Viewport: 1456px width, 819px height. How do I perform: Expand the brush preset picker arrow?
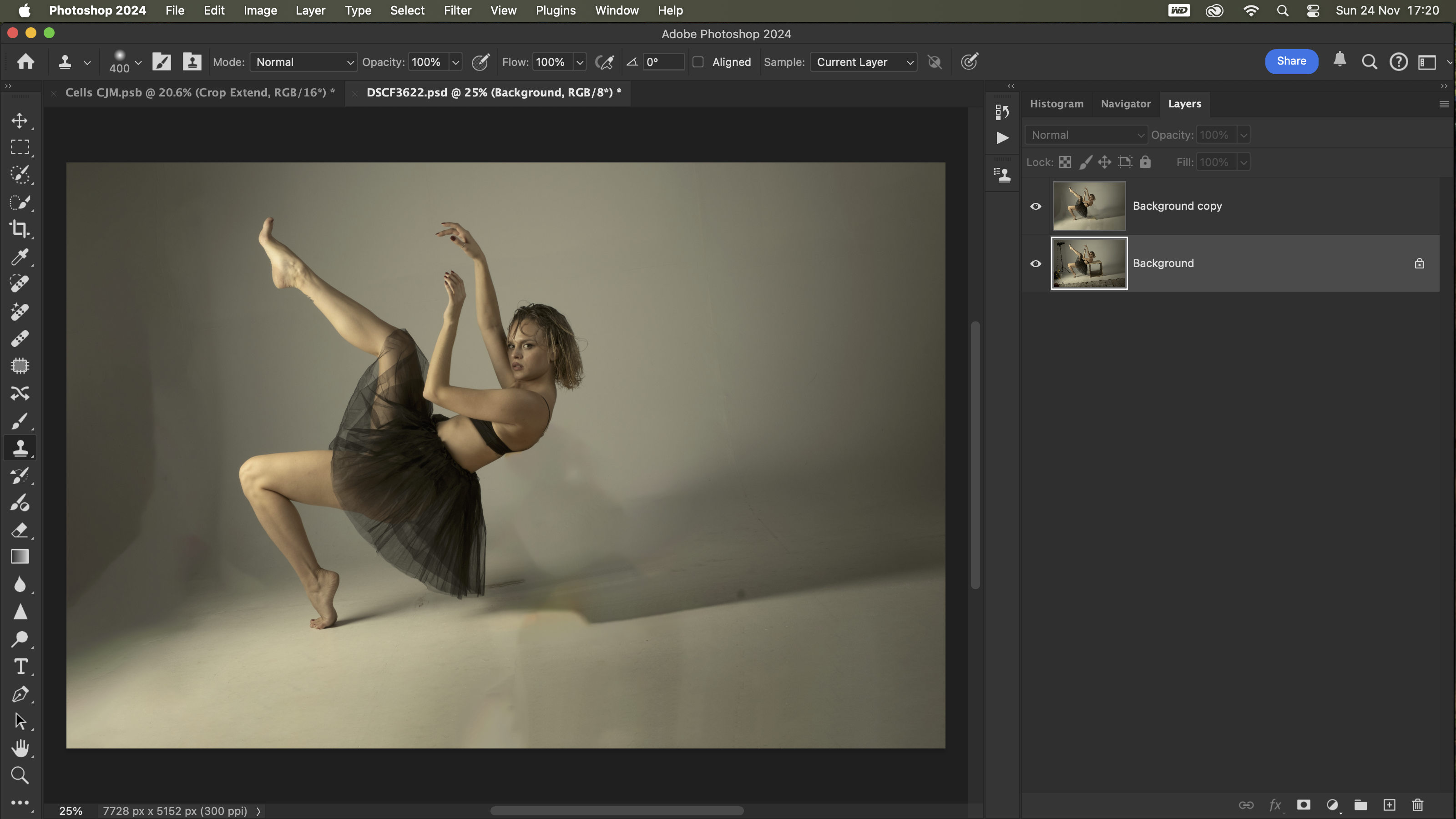(x=138, y=62)
